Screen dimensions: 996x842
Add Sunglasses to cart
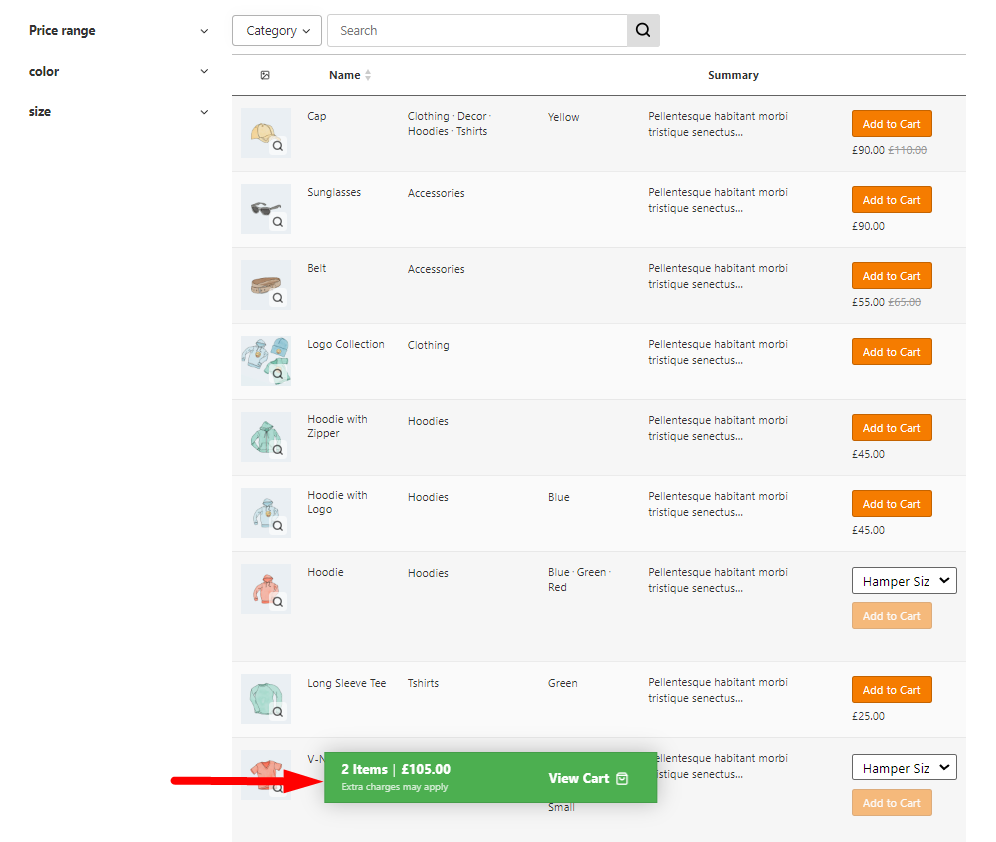click(891, 200)
